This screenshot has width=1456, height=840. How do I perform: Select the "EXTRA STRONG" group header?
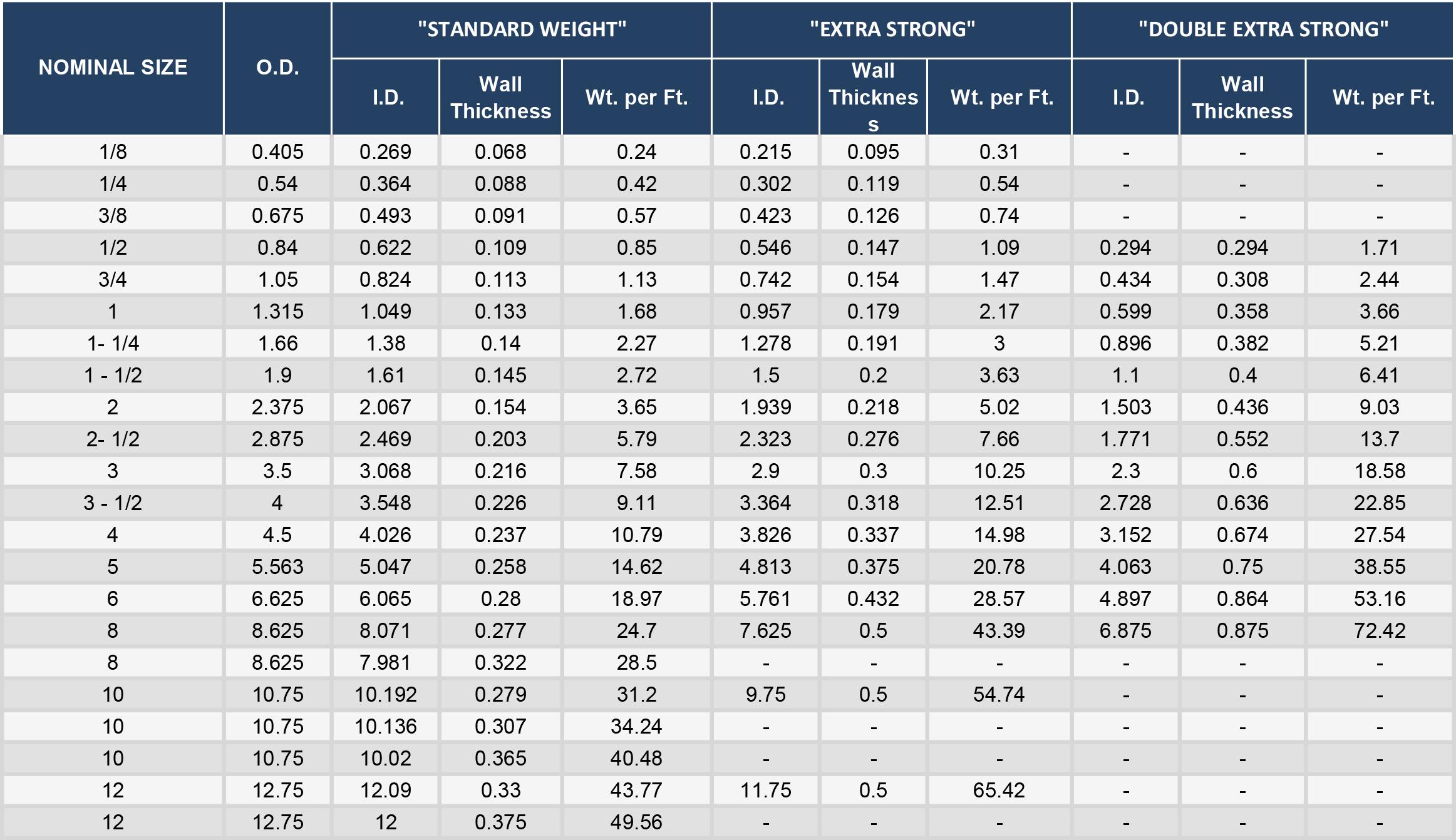coord(892,29)
